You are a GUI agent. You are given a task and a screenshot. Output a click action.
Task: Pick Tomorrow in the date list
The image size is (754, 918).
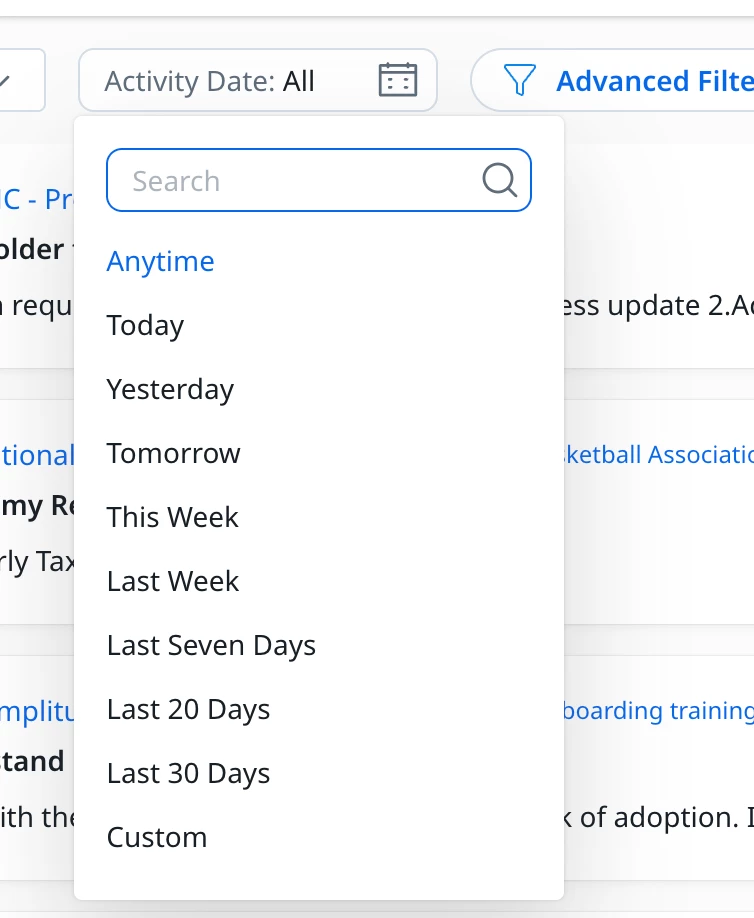(173, 453)
